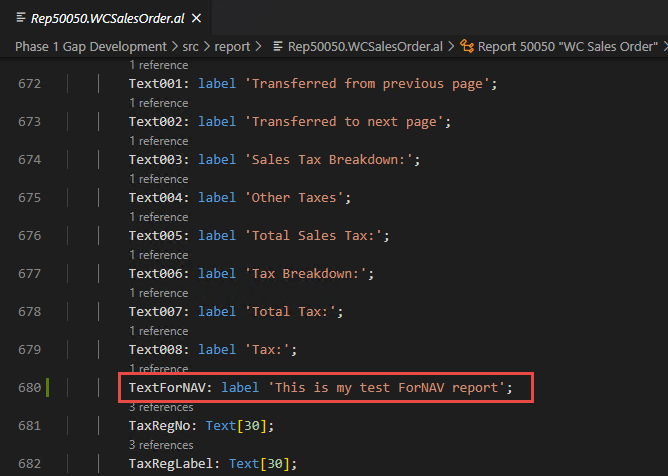Click the file icon in the editor tab
This screenshot has height=476, width=668.
point(21,18)
